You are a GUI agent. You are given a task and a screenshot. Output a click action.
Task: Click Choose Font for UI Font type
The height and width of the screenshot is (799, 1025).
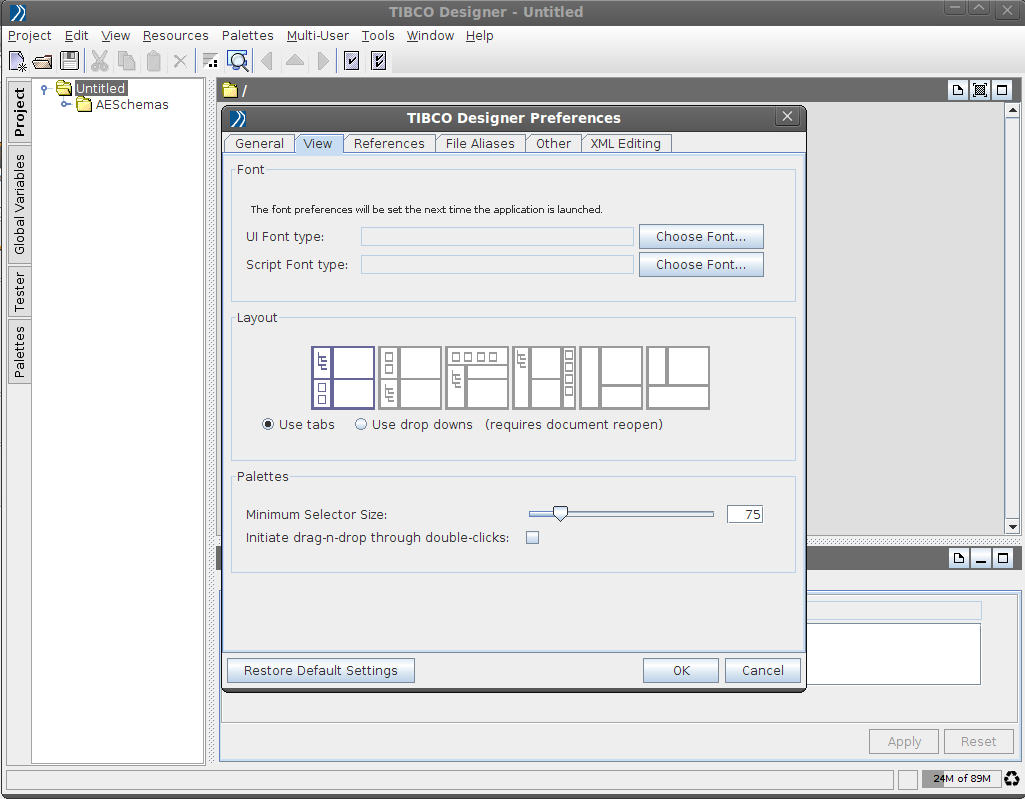(701, 237)
